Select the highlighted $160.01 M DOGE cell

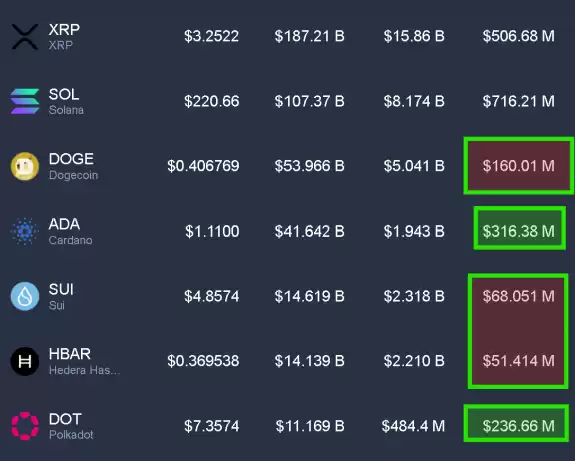click(x=519, y=166)
